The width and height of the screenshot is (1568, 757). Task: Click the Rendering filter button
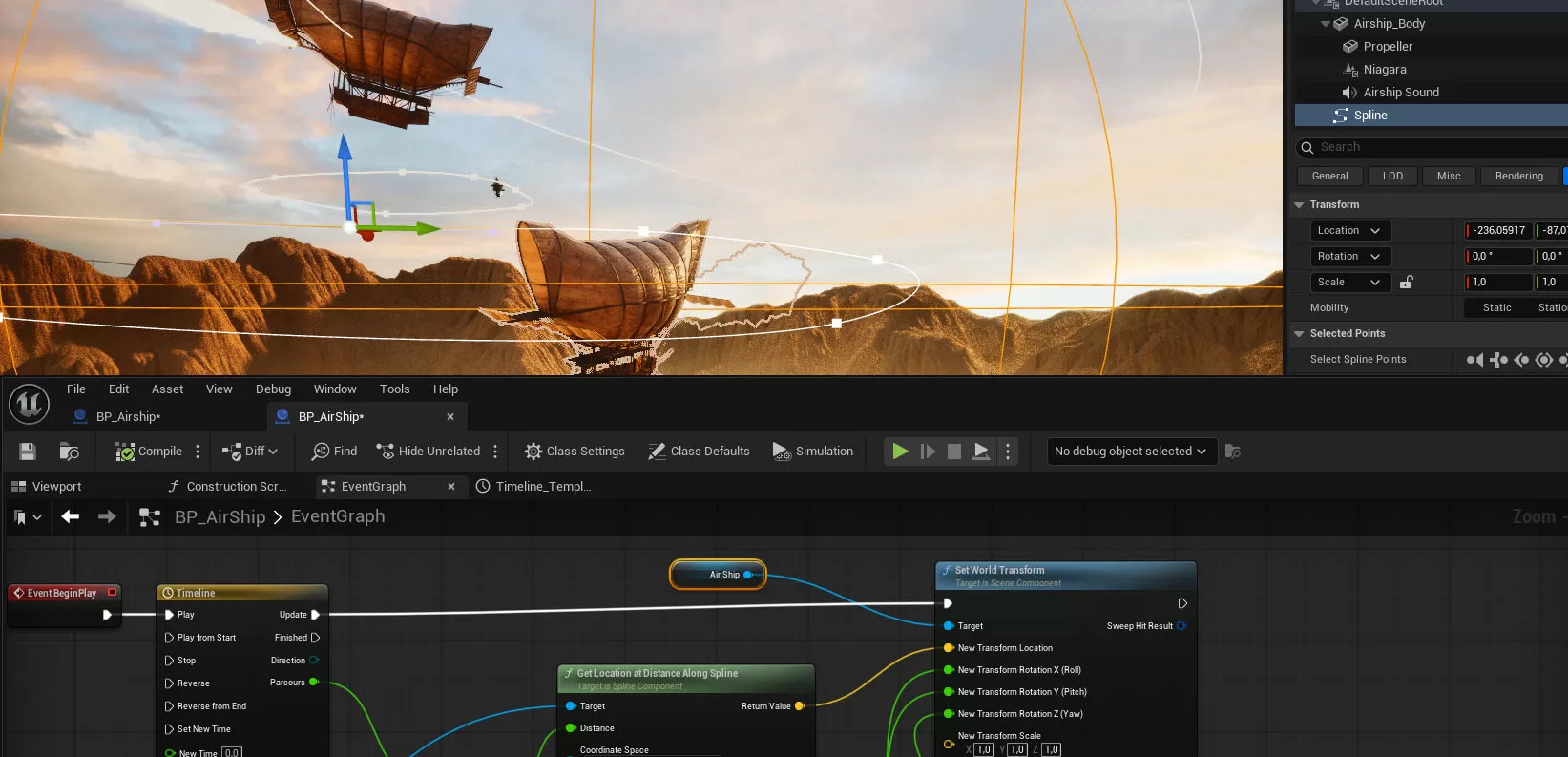[1518, 176]
